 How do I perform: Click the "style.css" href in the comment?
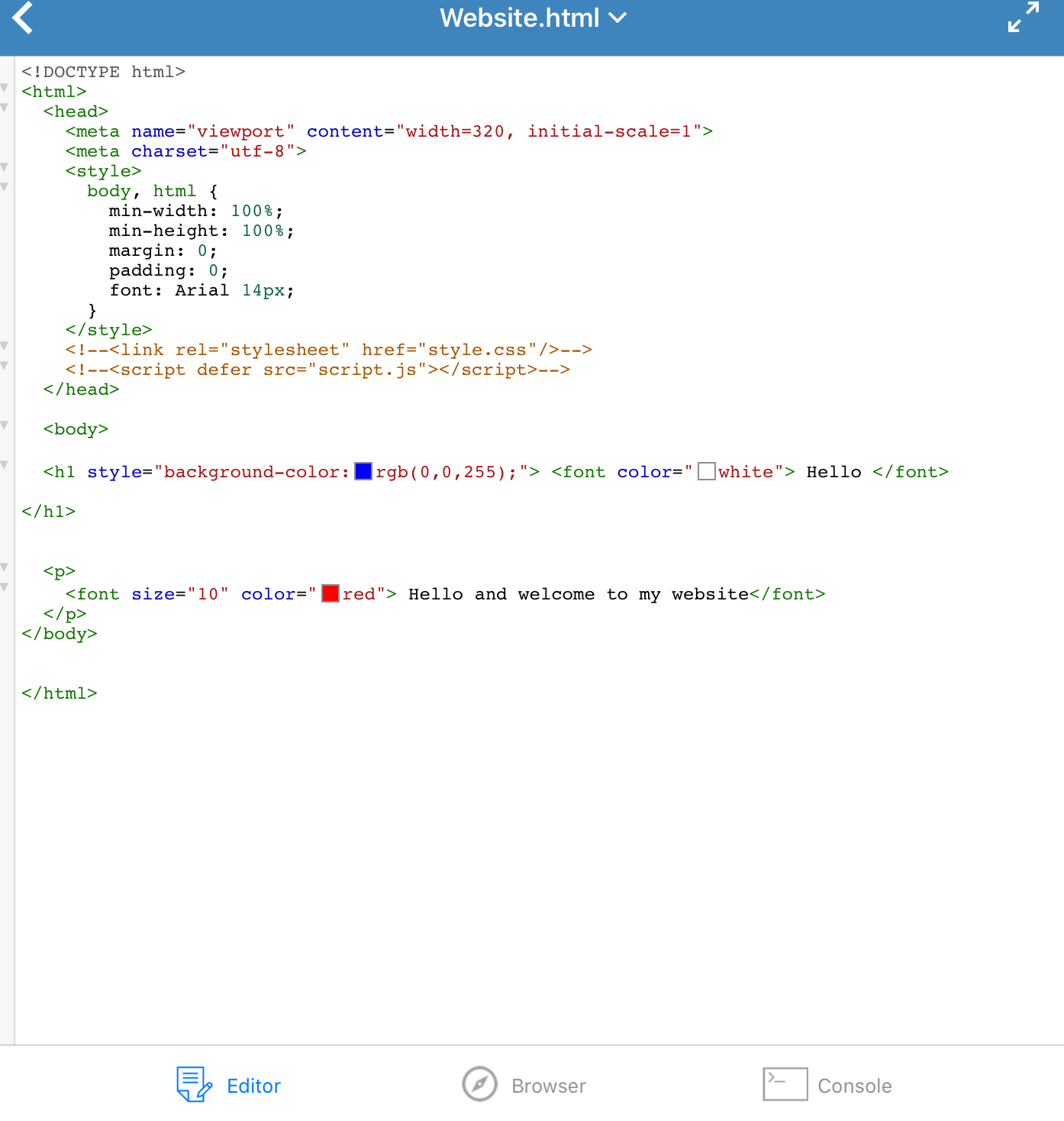point(478,350)
